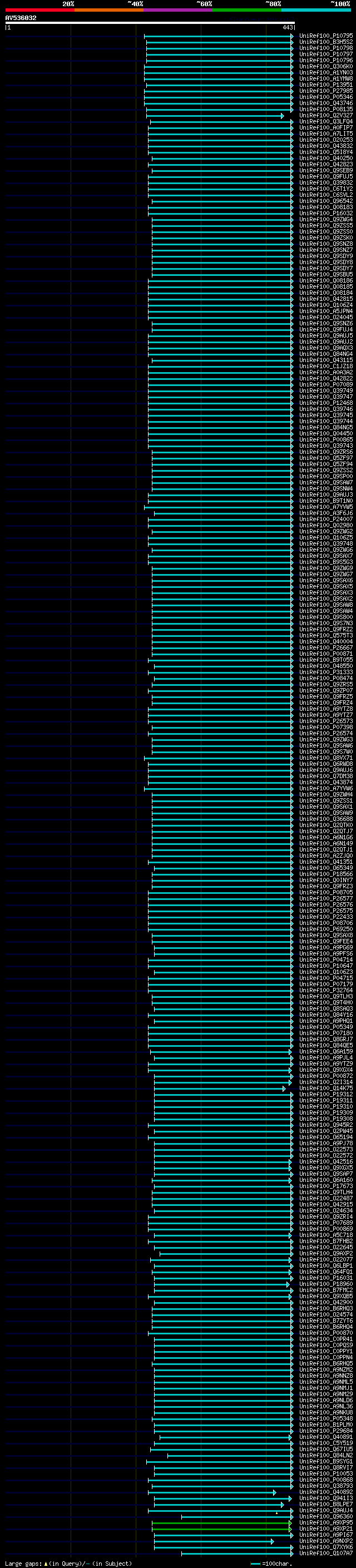Click the purple ~60% identity legend segment
Image resolution: width=356 pixels, height=1568 pixels.
179,10
